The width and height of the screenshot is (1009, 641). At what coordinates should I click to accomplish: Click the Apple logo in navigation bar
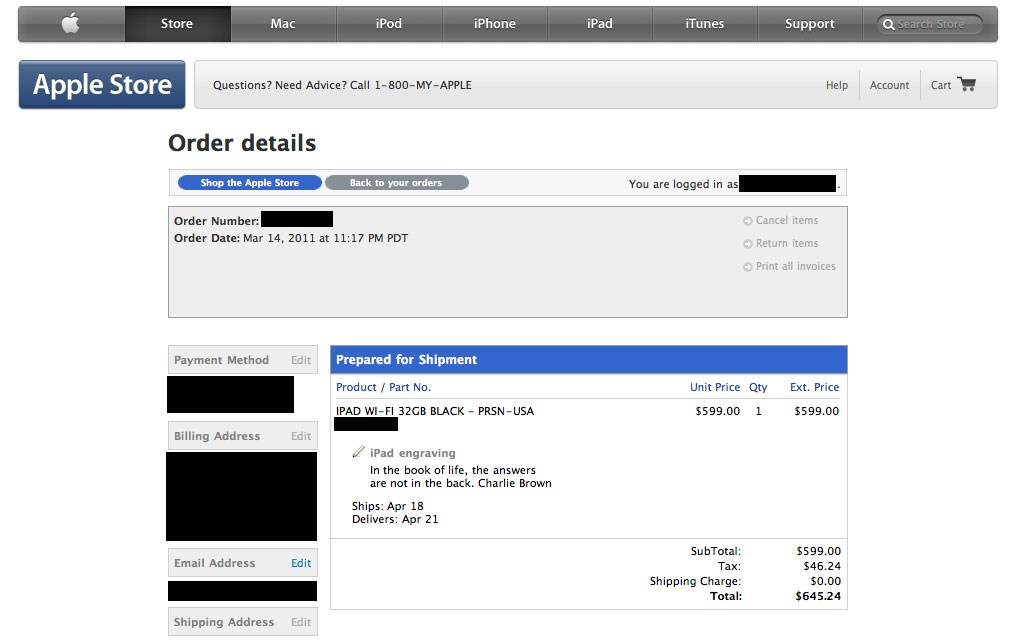point(71,24)
